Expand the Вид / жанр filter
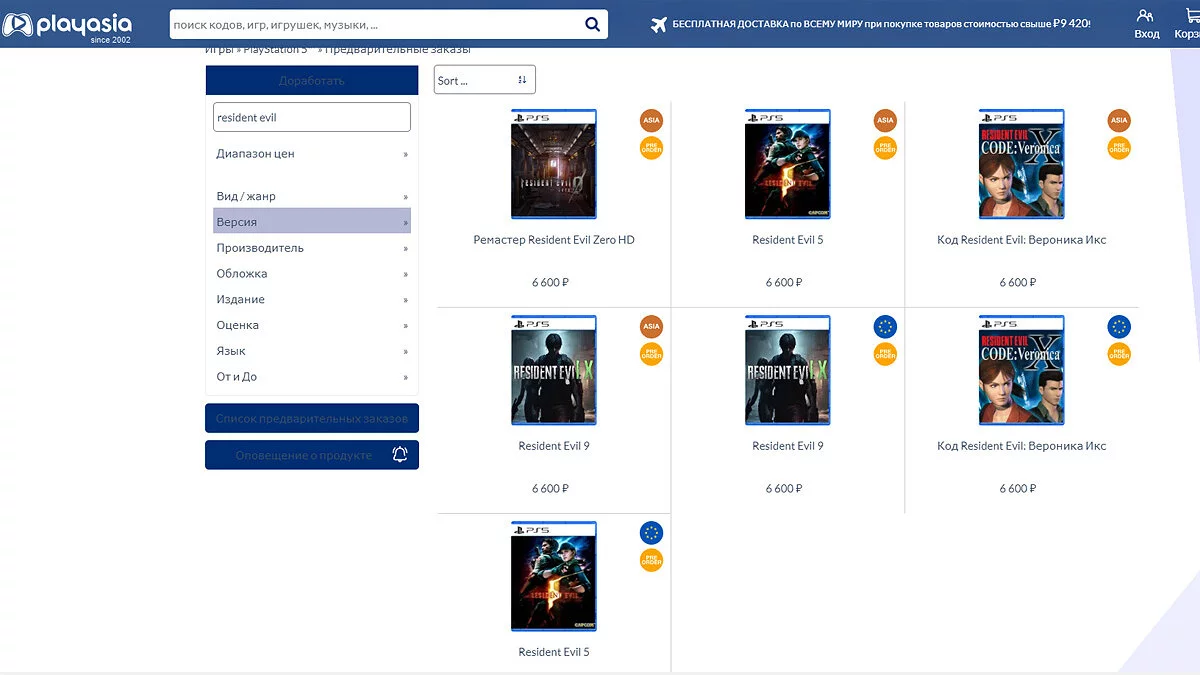This screenshot has width=1200, height=675. 311,197
